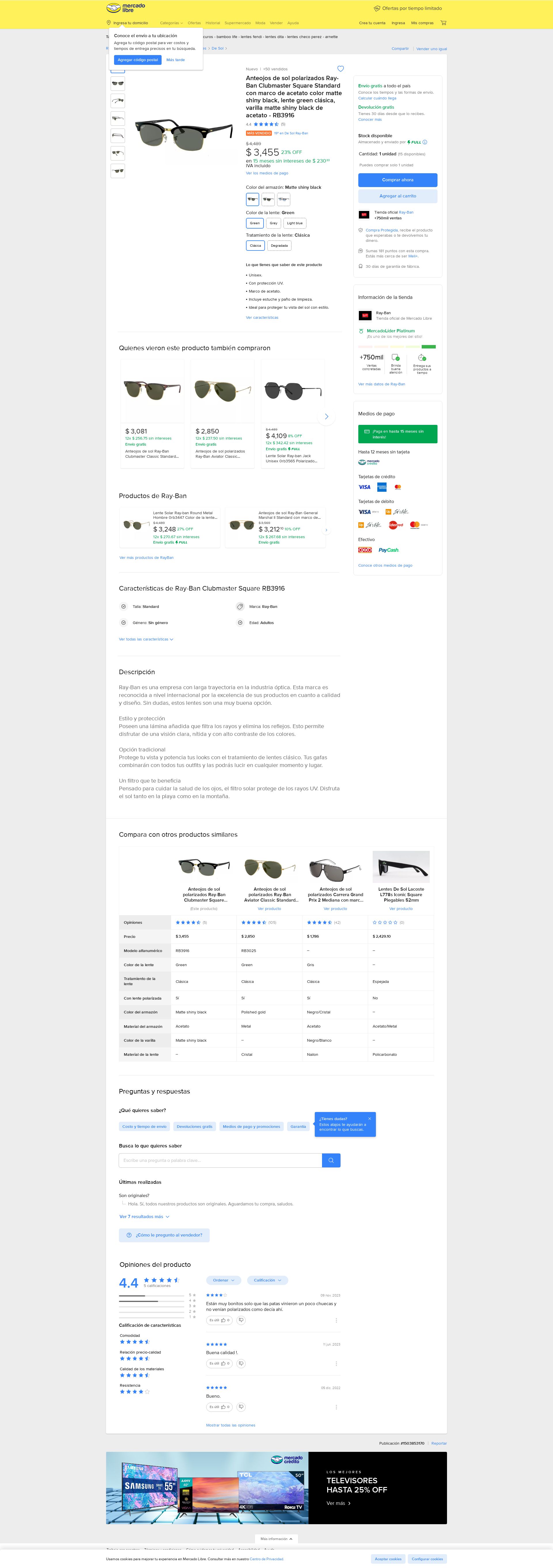Advance the 'Productos de Ray-Ban' carousel arrow
Viewport: 553px width, 1568px height.
point(327,530)
